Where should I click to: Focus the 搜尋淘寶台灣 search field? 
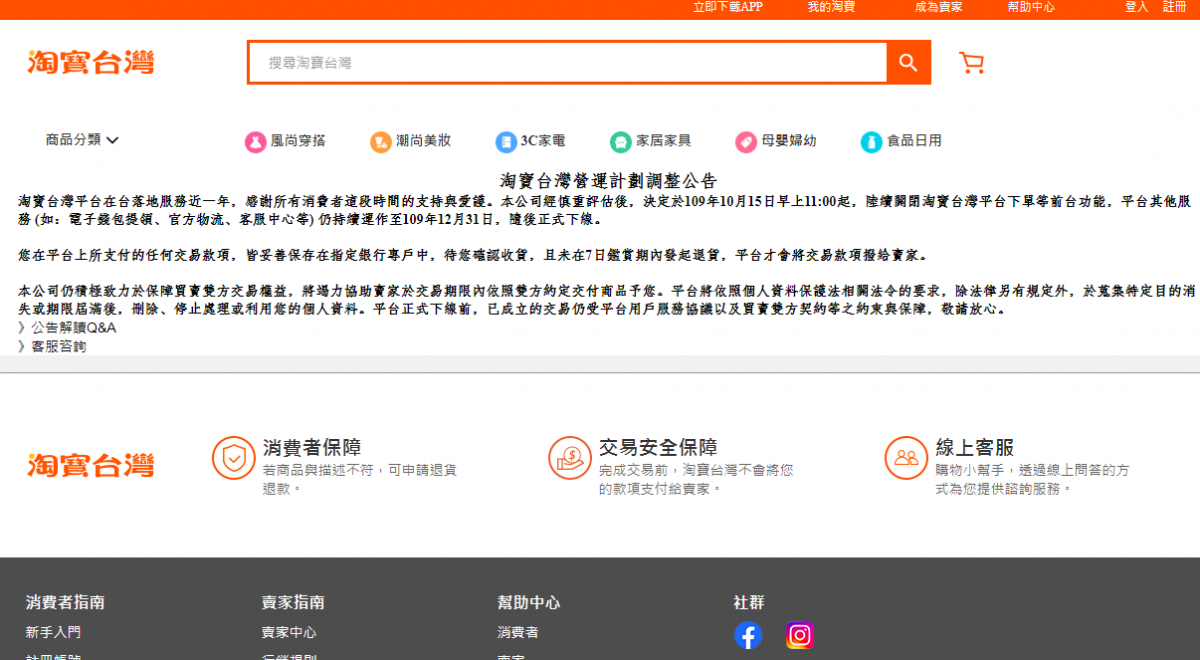568,62
